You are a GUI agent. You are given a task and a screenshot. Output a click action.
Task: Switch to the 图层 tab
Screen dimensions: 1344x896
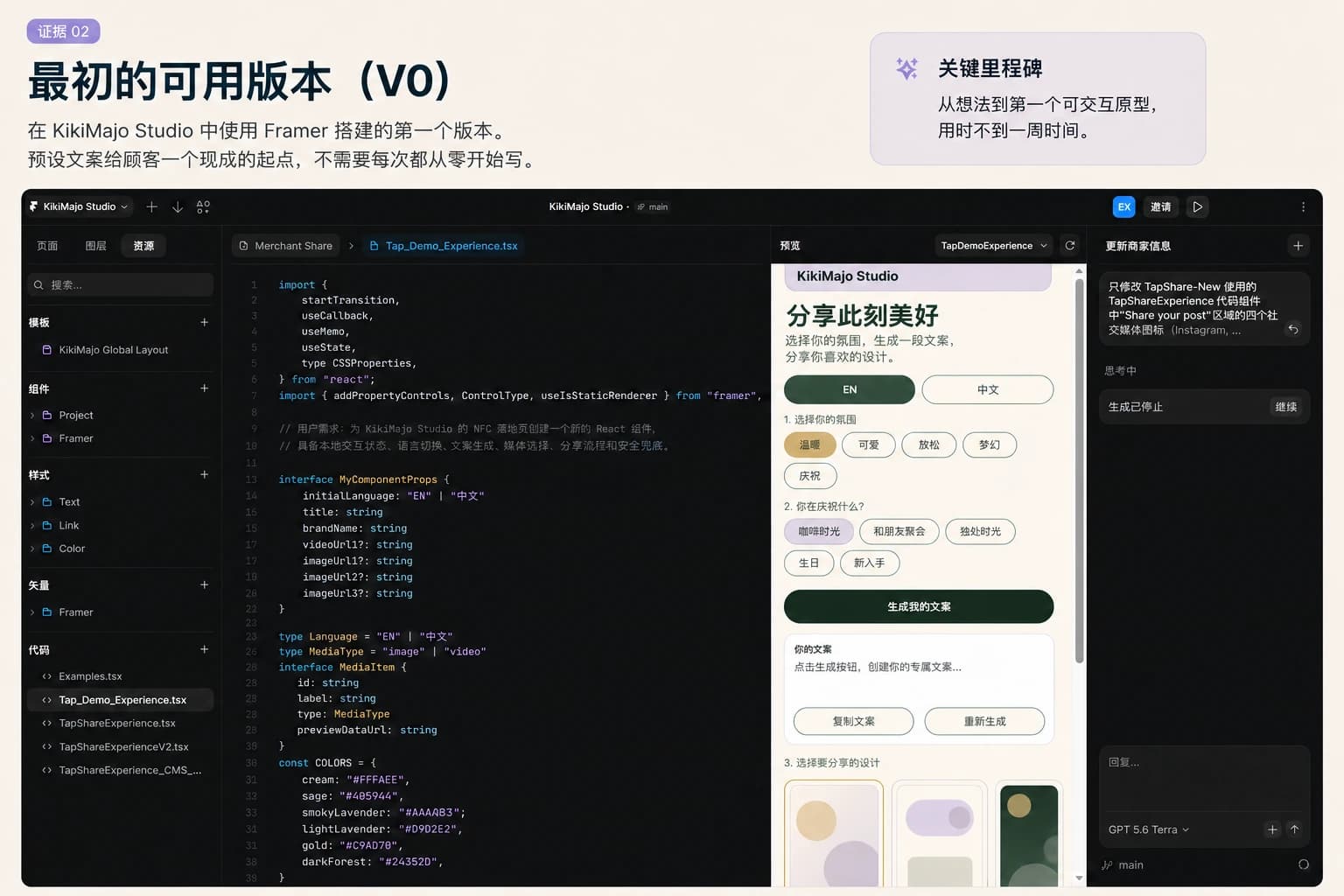coord(95,246)
